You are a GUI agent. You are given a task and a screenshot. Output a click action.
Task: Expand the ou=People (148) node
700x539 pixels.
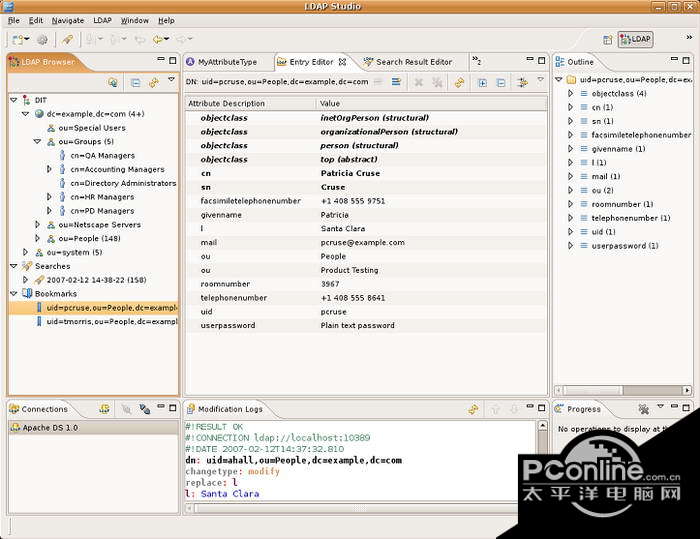[38, 239]
